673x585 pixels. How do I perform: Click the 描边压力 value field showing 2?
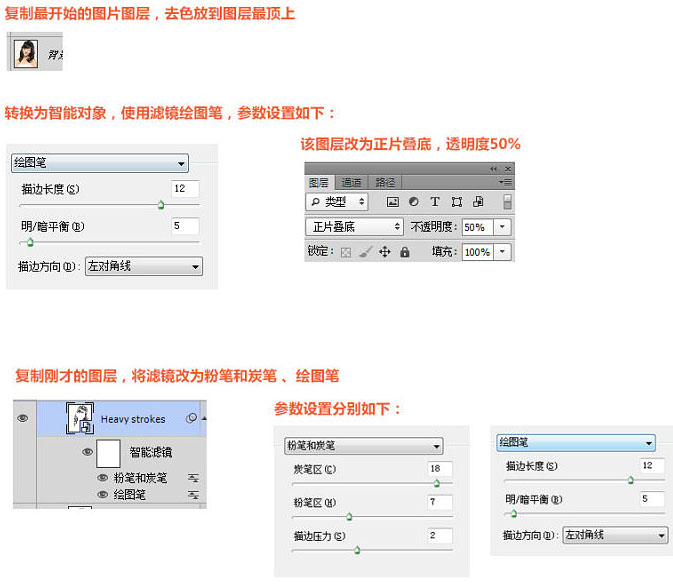440,535
